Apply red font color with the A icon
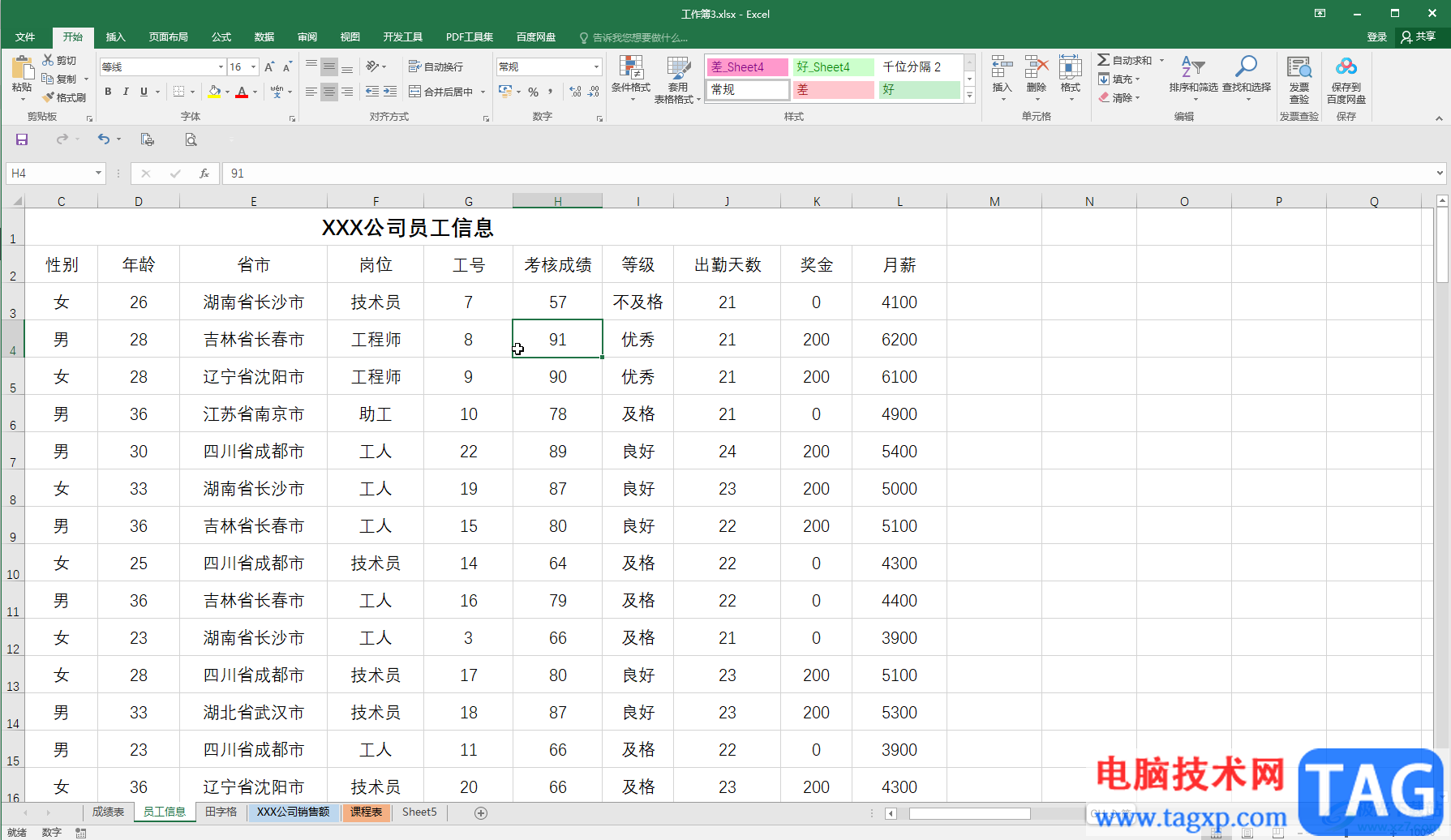The width and height of the screenshot is (1451, 840). coord(242,92)
